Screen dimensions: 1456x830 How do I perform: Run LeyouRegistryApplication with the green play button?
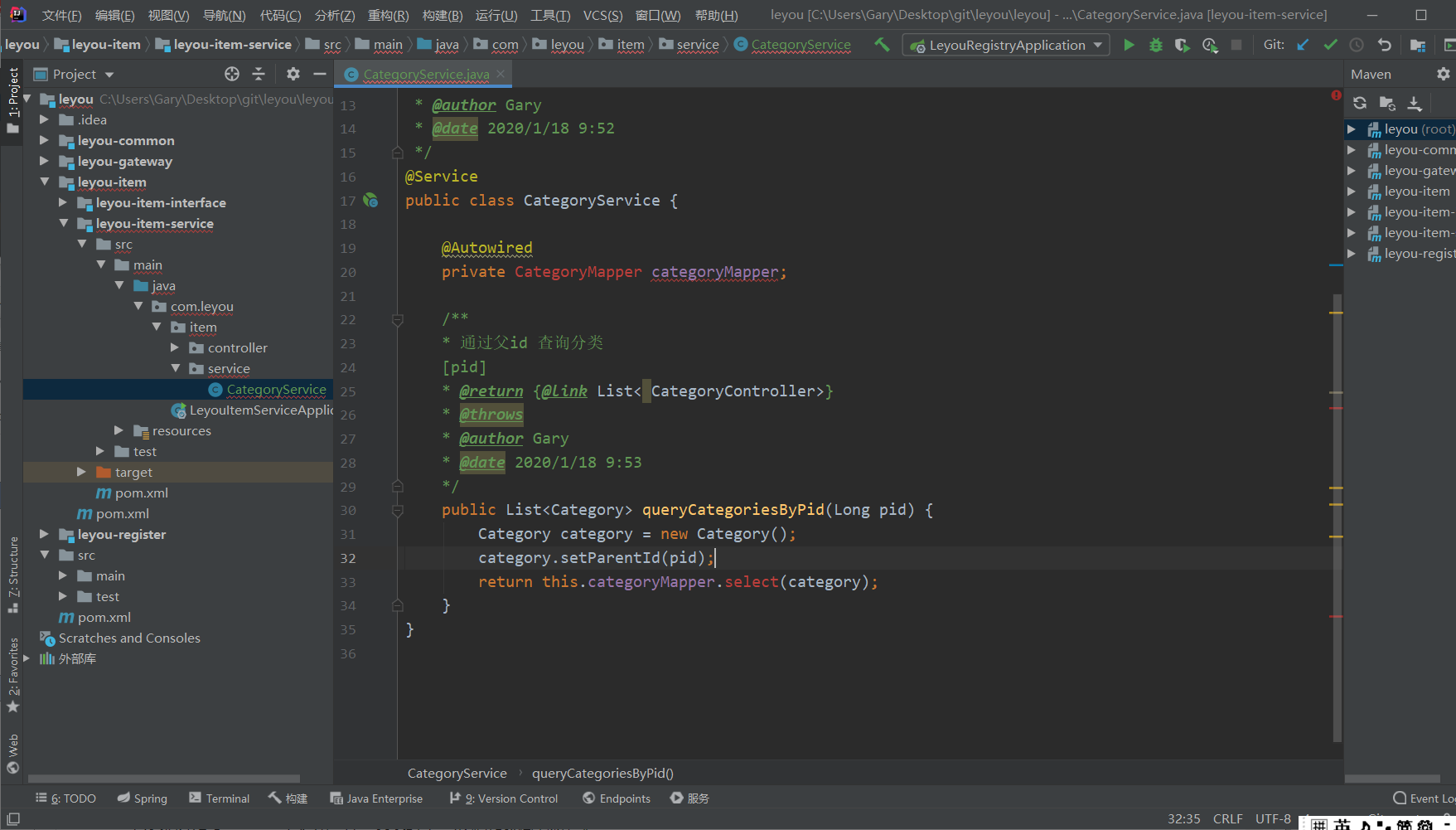point(1129,45)
